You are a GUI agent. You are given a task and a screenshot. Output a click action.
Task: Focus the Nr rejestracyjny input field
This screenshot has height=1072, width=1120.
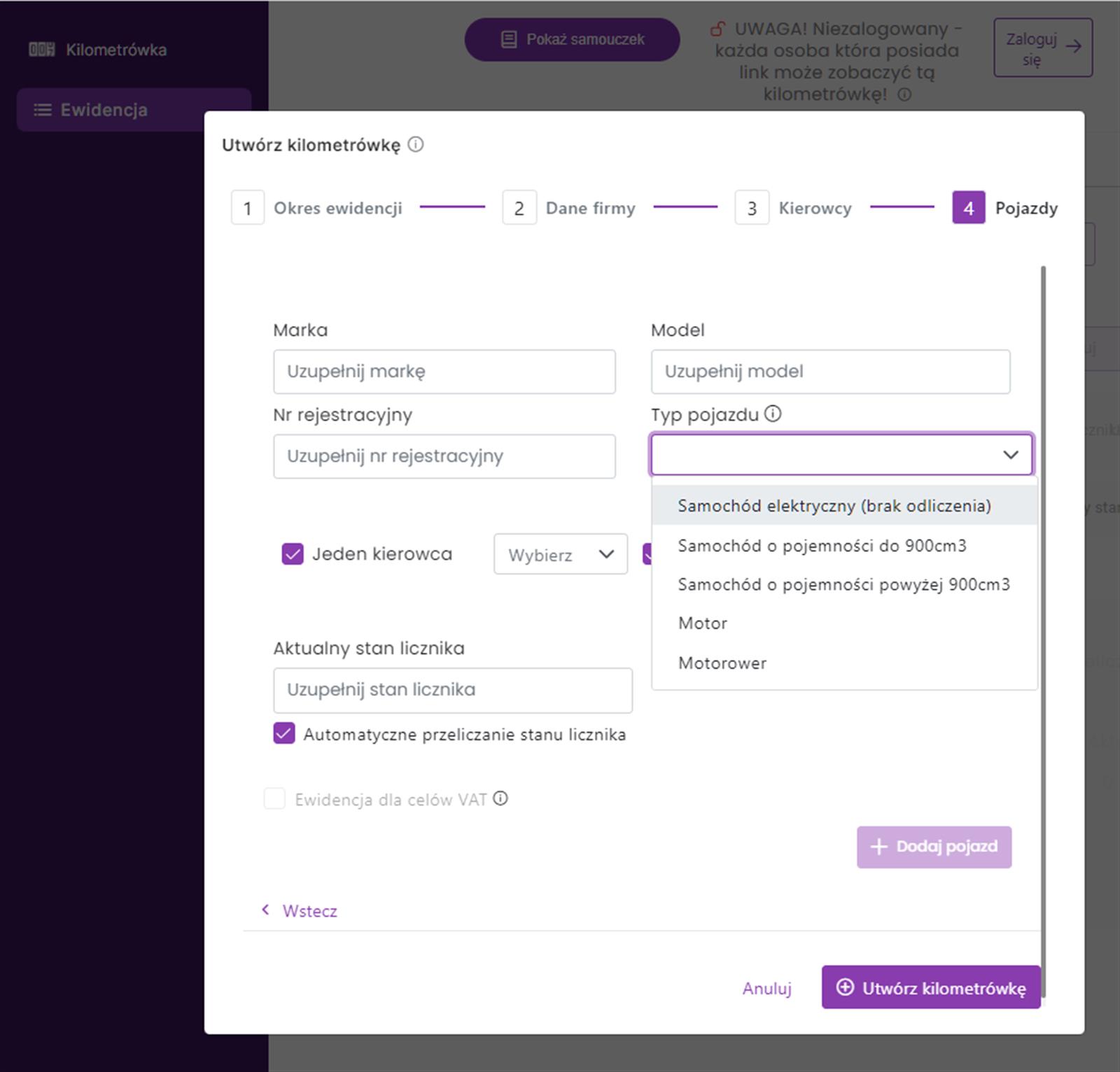click(444, 456)
